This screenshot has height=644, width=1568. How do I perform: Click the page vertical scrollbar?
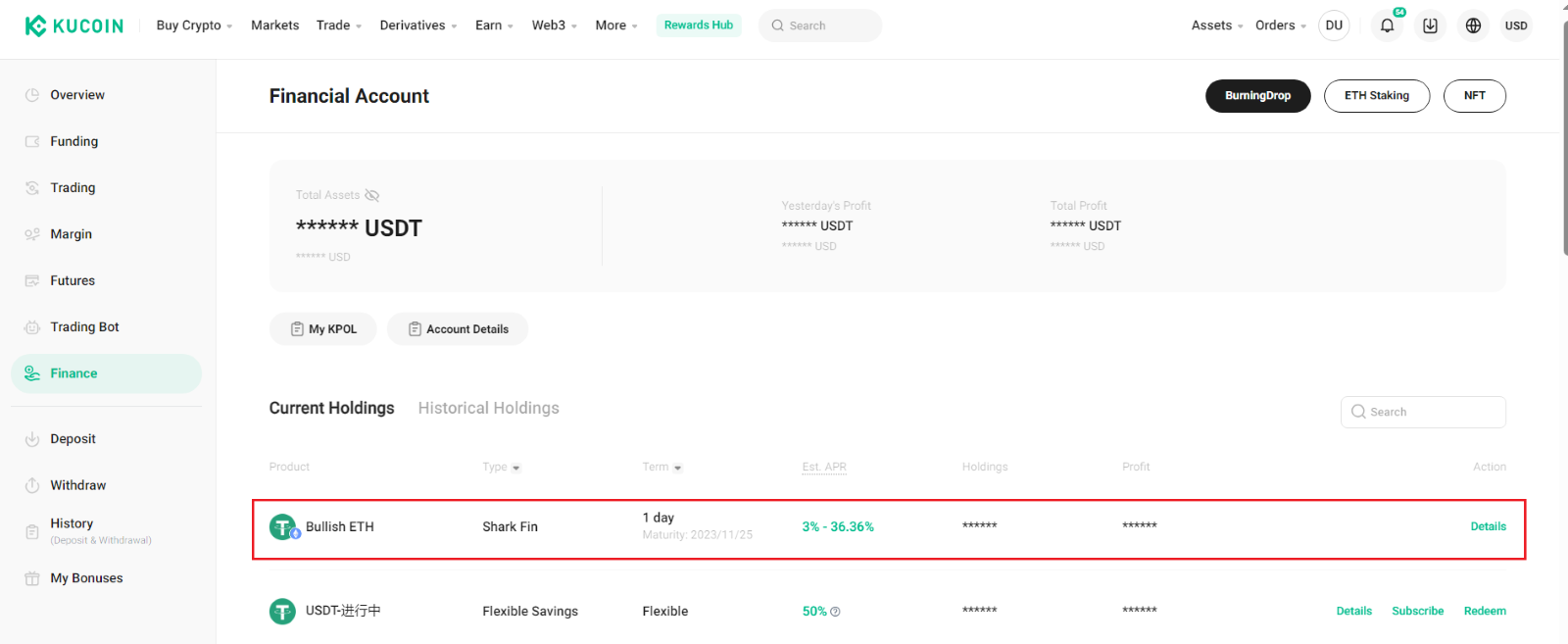coord(1564,137)
